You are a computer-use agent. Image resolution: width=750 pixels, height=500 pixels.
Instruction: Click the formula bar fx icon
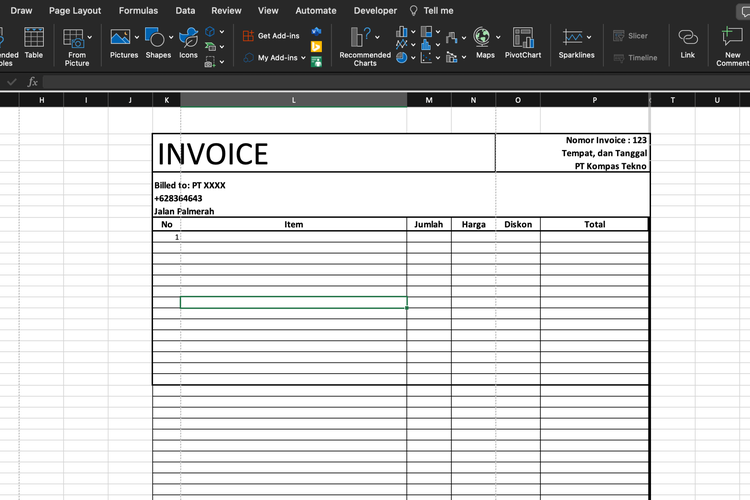click(x=32, y=82)
